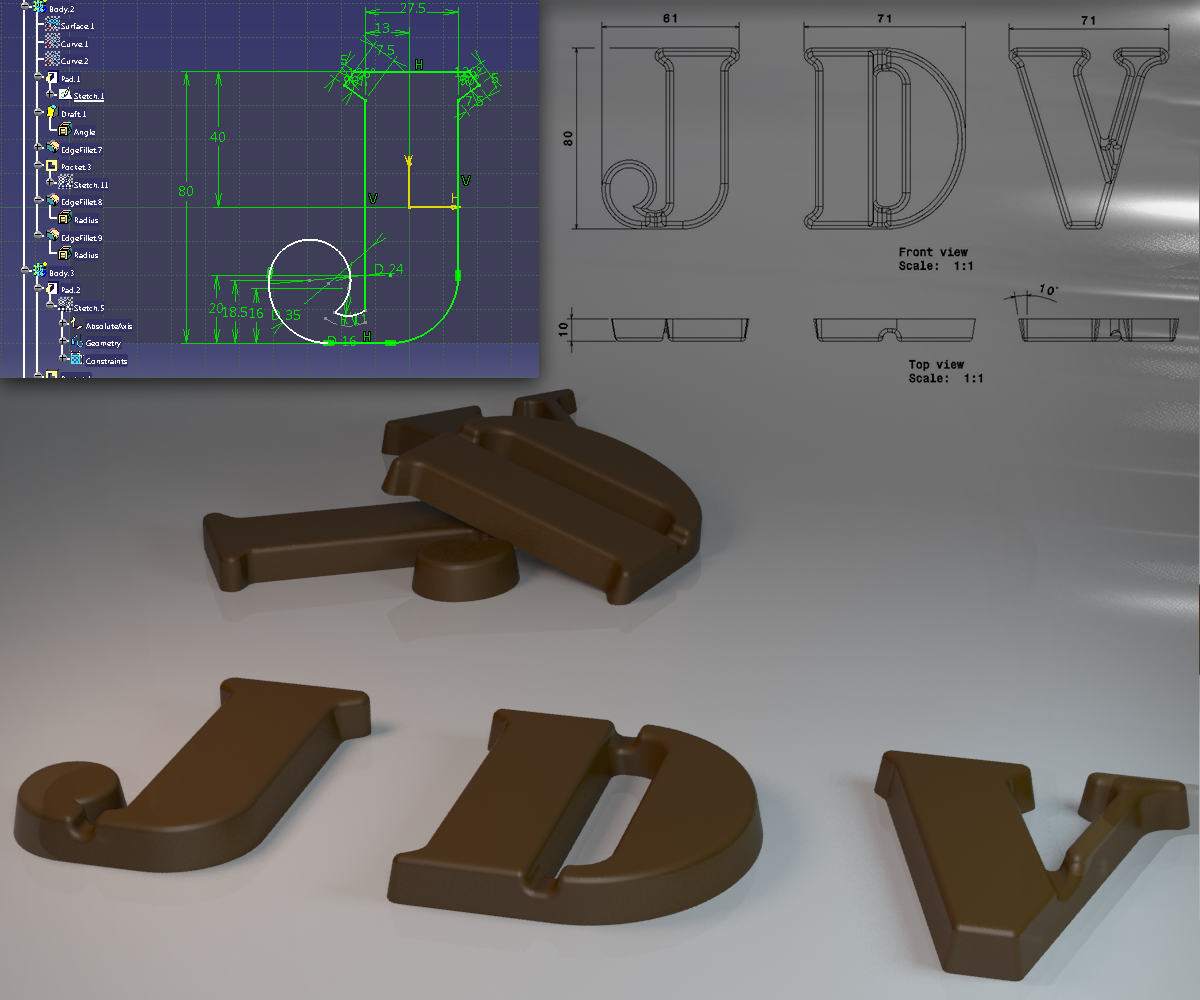Click the J letter front view drawing
1200x1000 pixels.
click(x=670, y=138)
